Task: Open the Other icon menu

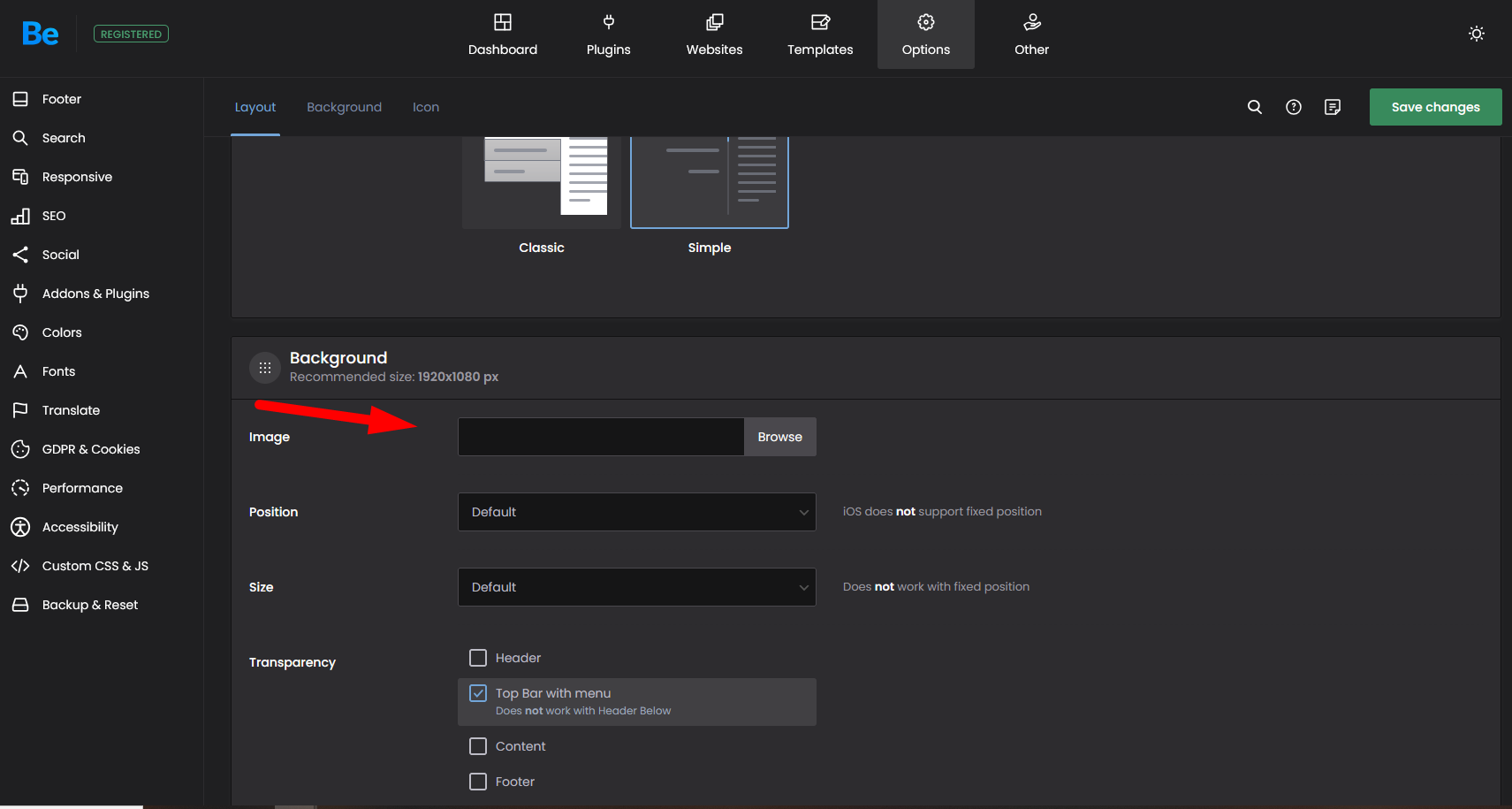Action: tap(1032, 22)
